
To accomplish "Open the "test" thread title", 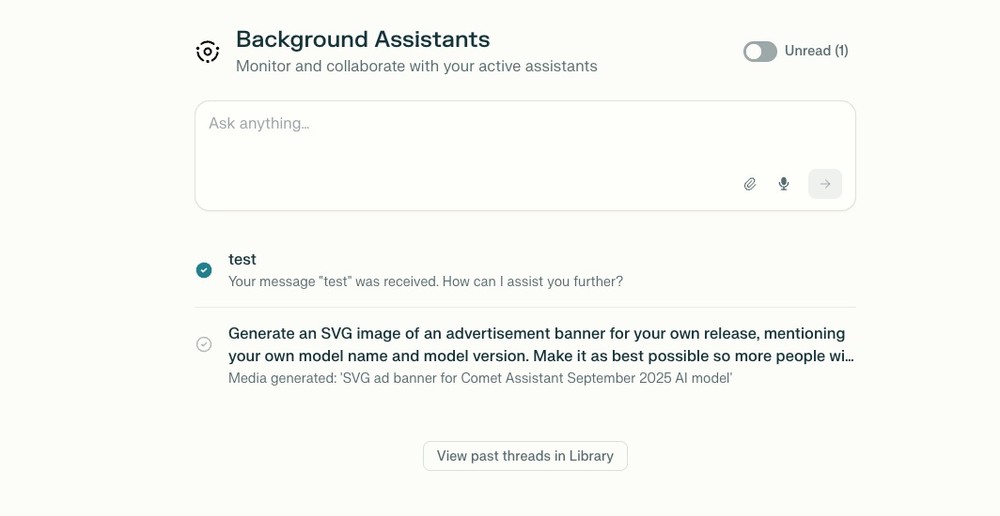I will (242, 259).
